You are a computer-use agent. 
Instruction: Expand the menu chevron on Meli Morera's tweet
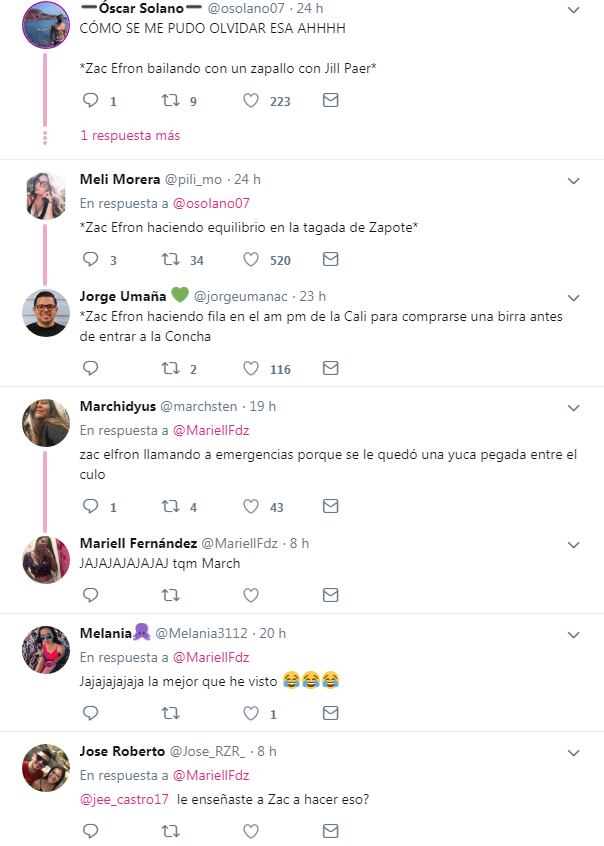coord(574,181)
